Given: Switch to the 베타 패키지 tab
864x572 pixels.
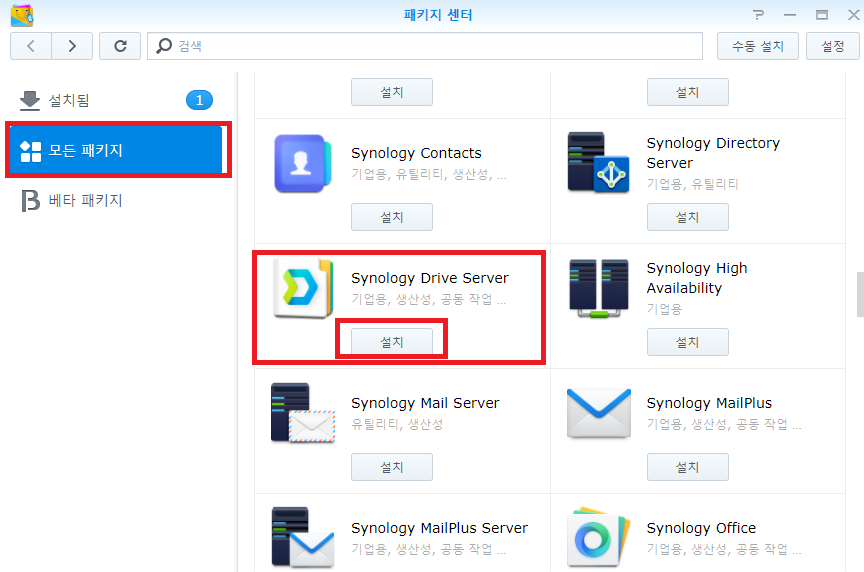Looking at the screenshot, I should coord(117,200).
